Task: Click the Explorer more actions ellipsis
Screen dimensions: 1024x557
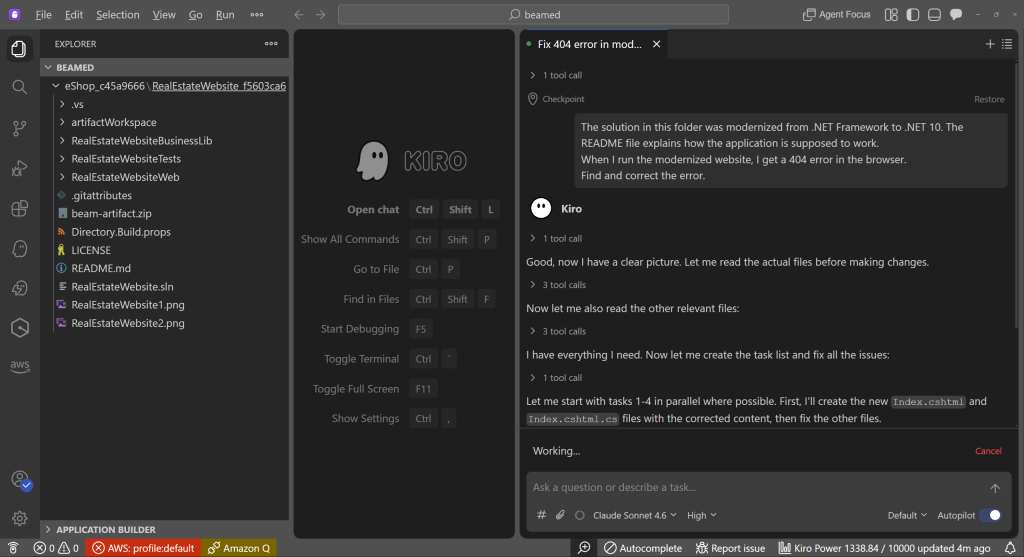Action: (x=271, y=44)
